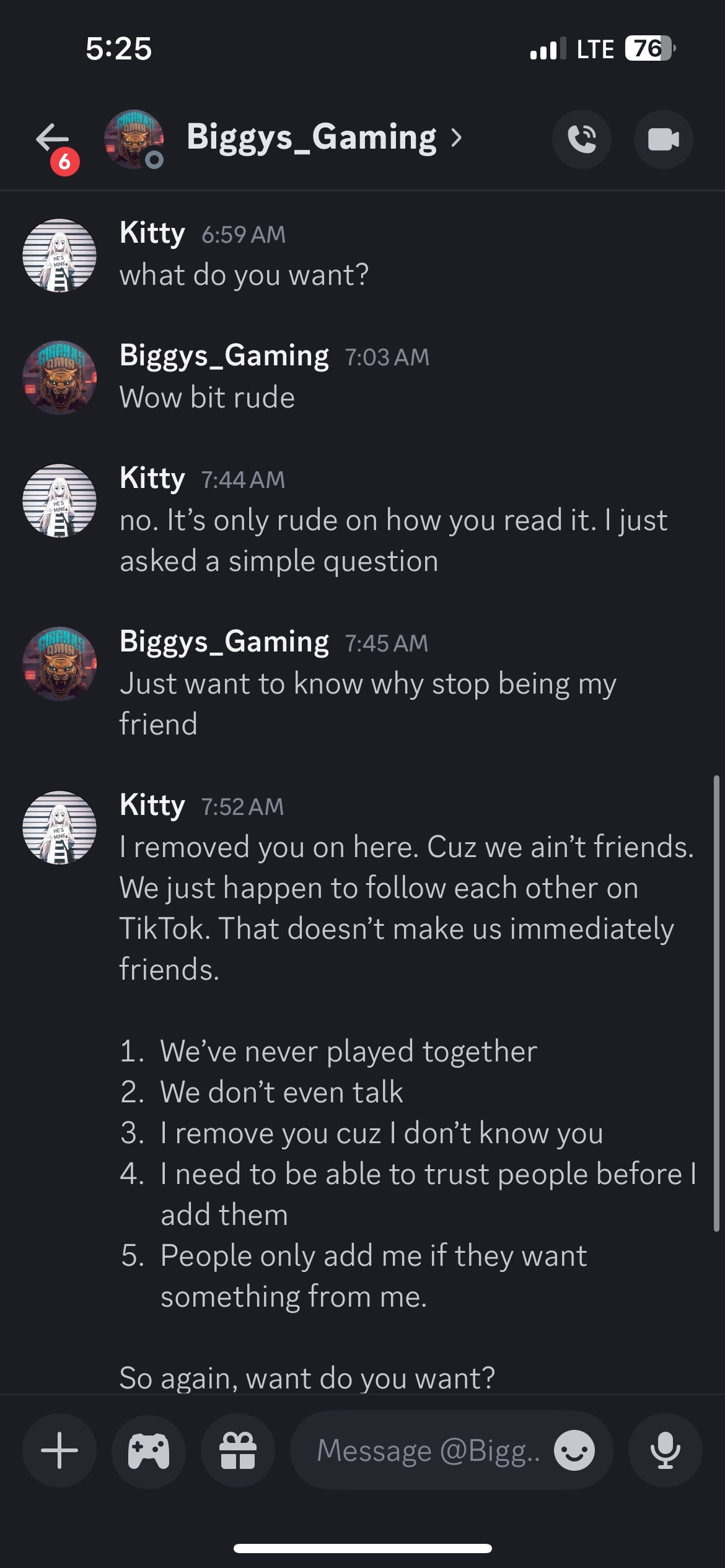
Task: Tap the back arrow button
Action: coord(53,139)
